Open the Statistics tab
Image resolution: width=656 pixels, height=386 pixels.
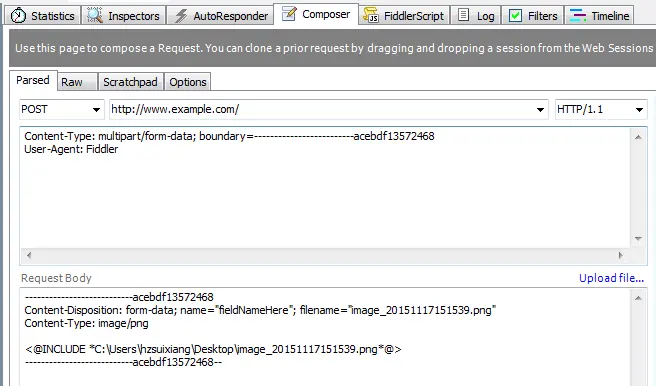(43, 15)
